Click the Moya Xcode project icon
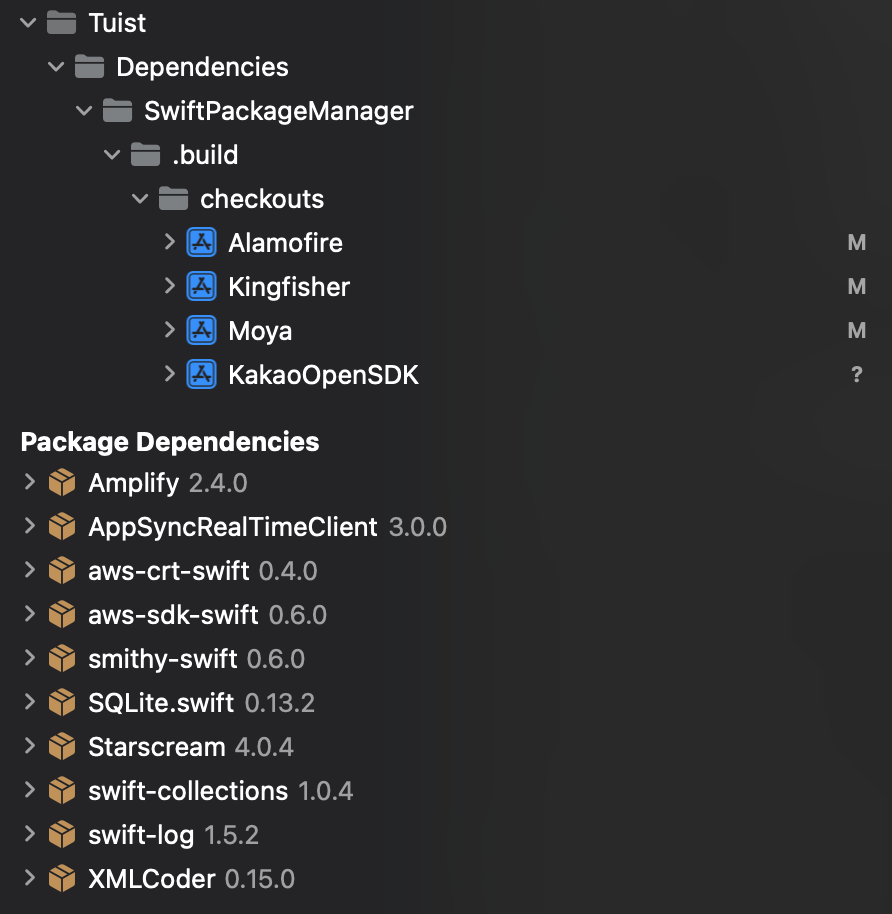Image resolution: width=892 pixels, height=914 pixels. [x=201, y=331]
